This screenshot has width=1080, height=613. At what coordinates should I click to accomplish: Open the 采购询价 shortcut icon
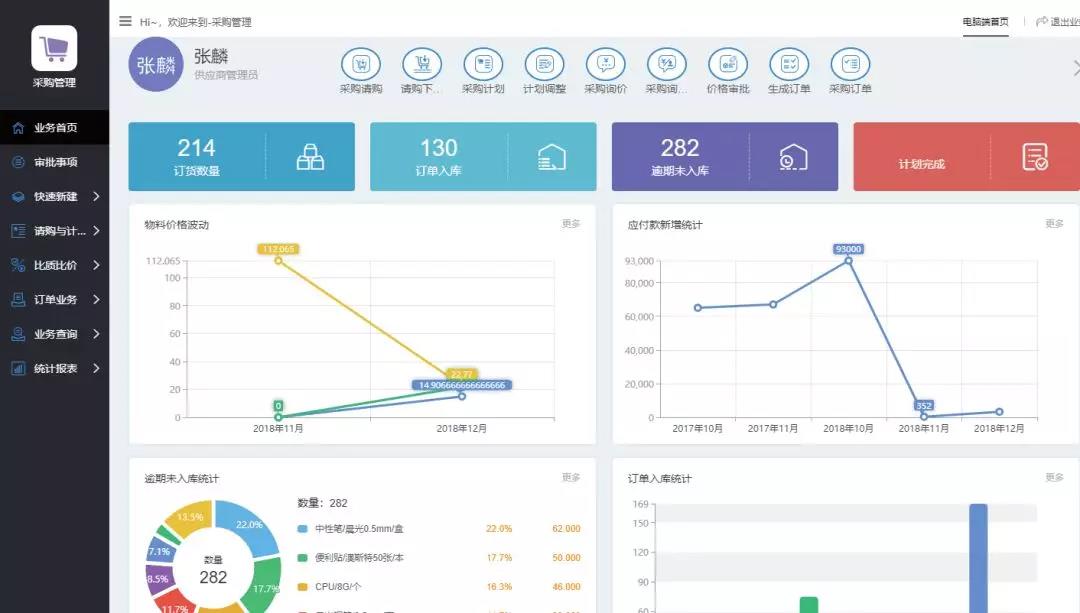pyautogui.click(x=606, y=65)
